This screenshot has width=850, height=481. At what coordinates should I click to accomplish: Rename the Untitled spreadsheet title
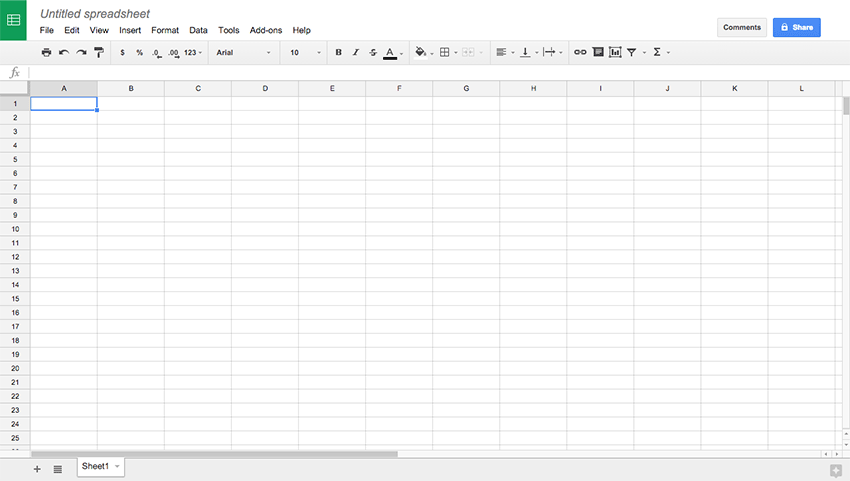pos(95,14)
